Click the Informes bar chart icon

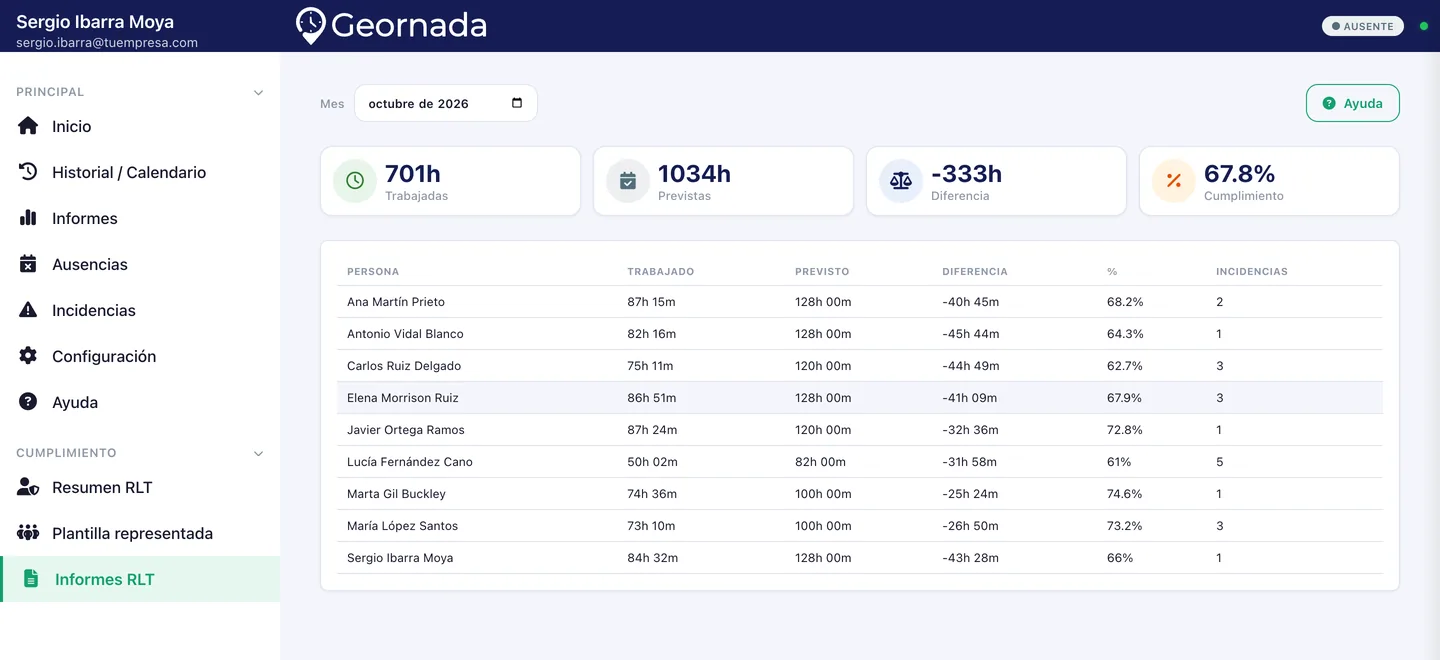28,218
